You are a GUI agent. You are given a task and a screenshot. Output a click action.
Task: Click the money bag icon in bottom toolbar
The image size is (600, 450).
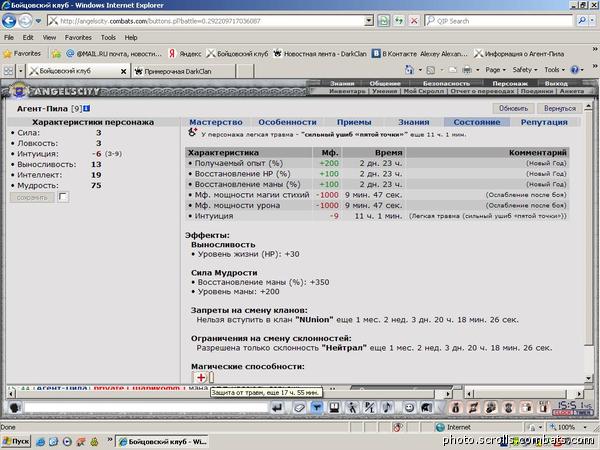[x=456, y=408]
